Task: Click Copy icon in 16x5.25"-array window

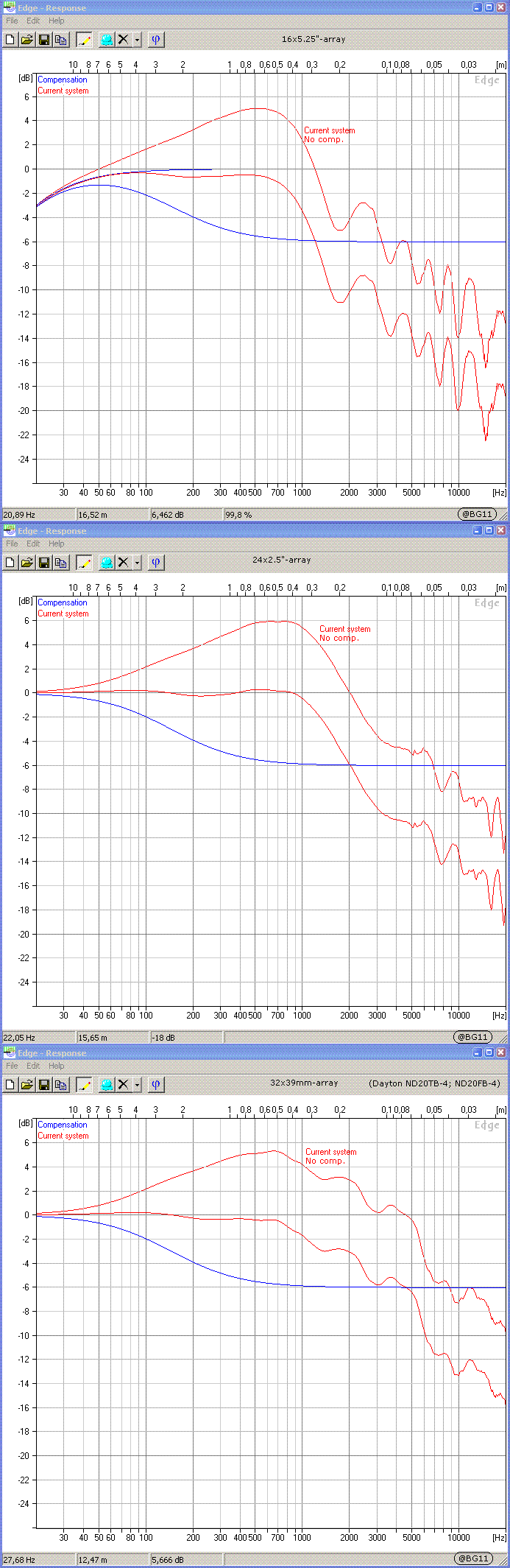Action: 61,40
